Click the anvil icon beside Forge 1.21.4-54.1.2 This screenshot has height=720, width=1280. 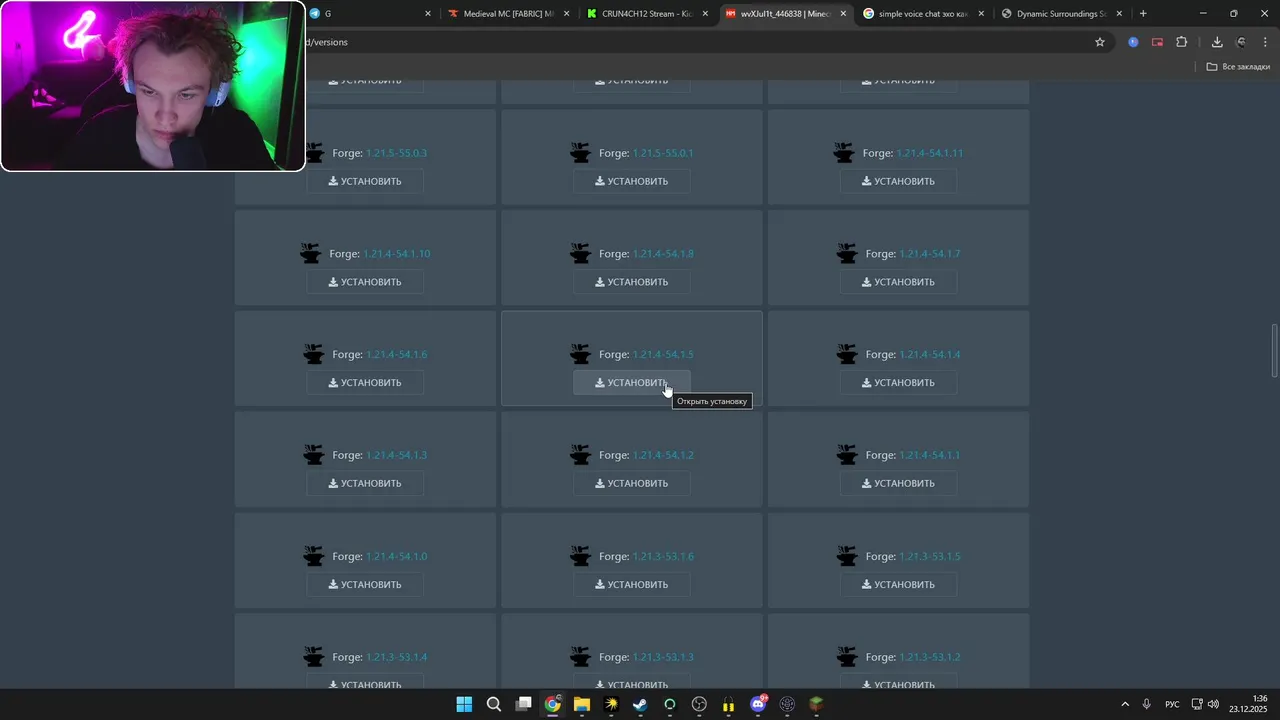(x=580, y=455)
